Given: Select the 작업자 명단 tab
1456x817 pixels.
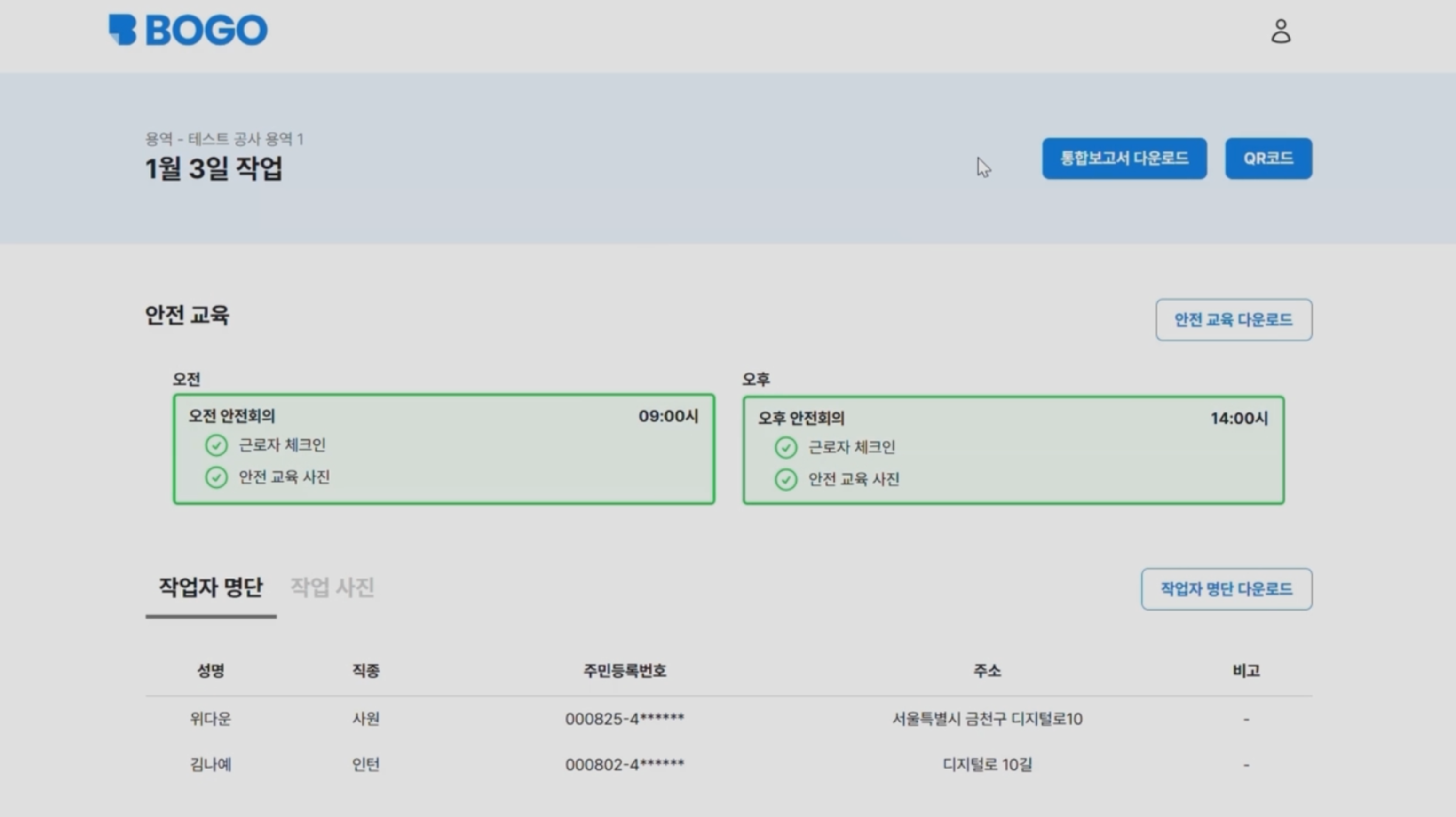Looking at the screenshot, I should coord(210,587).
